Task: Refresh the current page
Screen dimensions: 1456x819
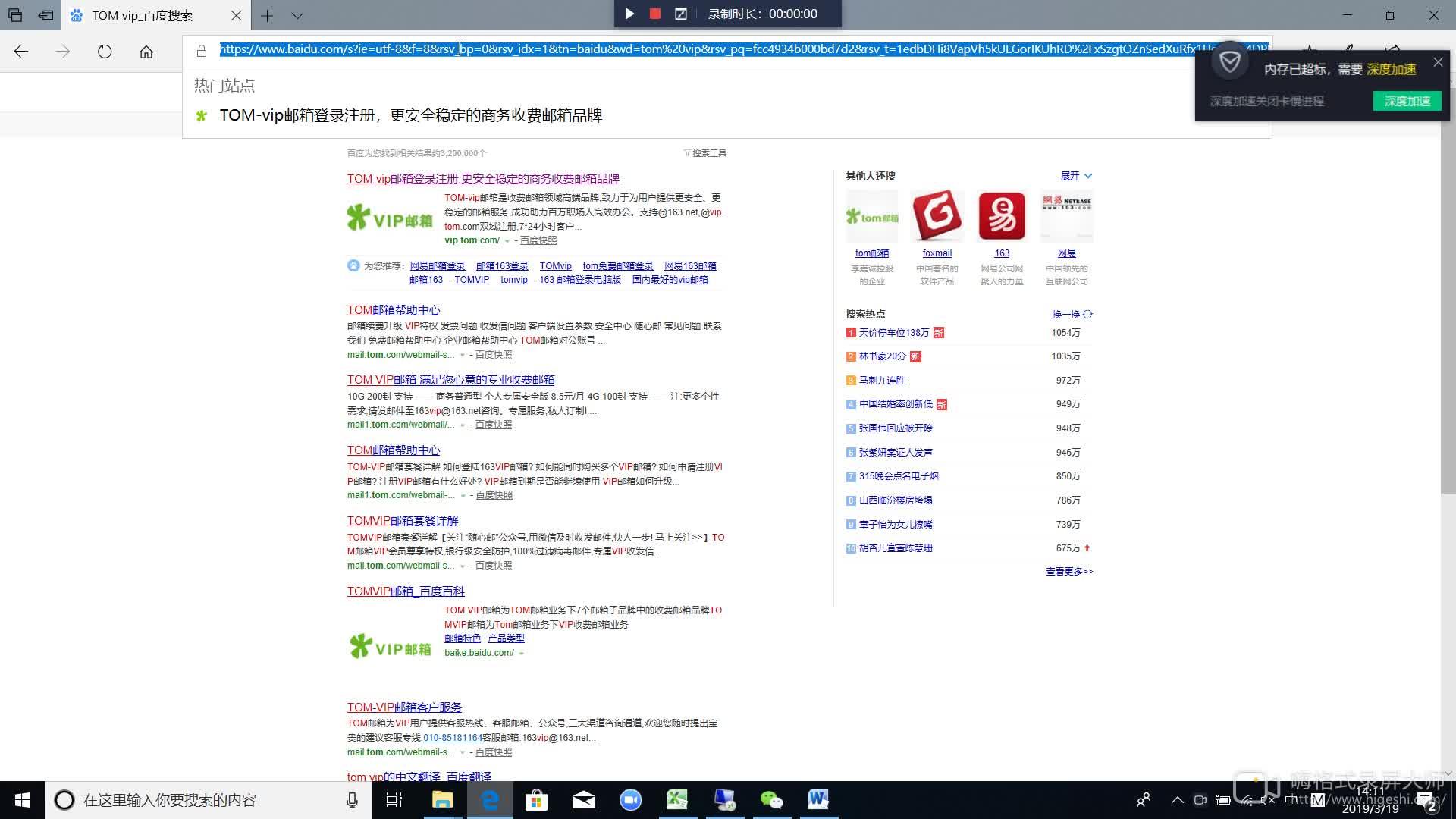Action: click(105, 52)
